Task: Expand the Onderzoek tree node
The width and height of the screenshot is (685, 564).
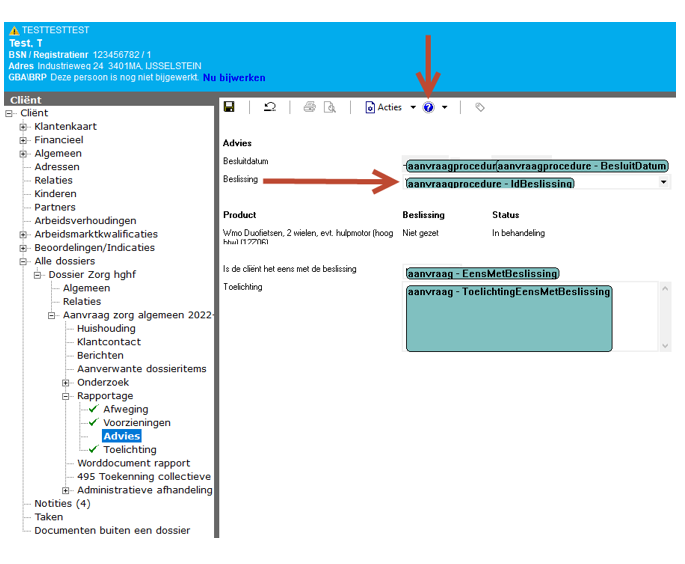Action: coord(66,383)
